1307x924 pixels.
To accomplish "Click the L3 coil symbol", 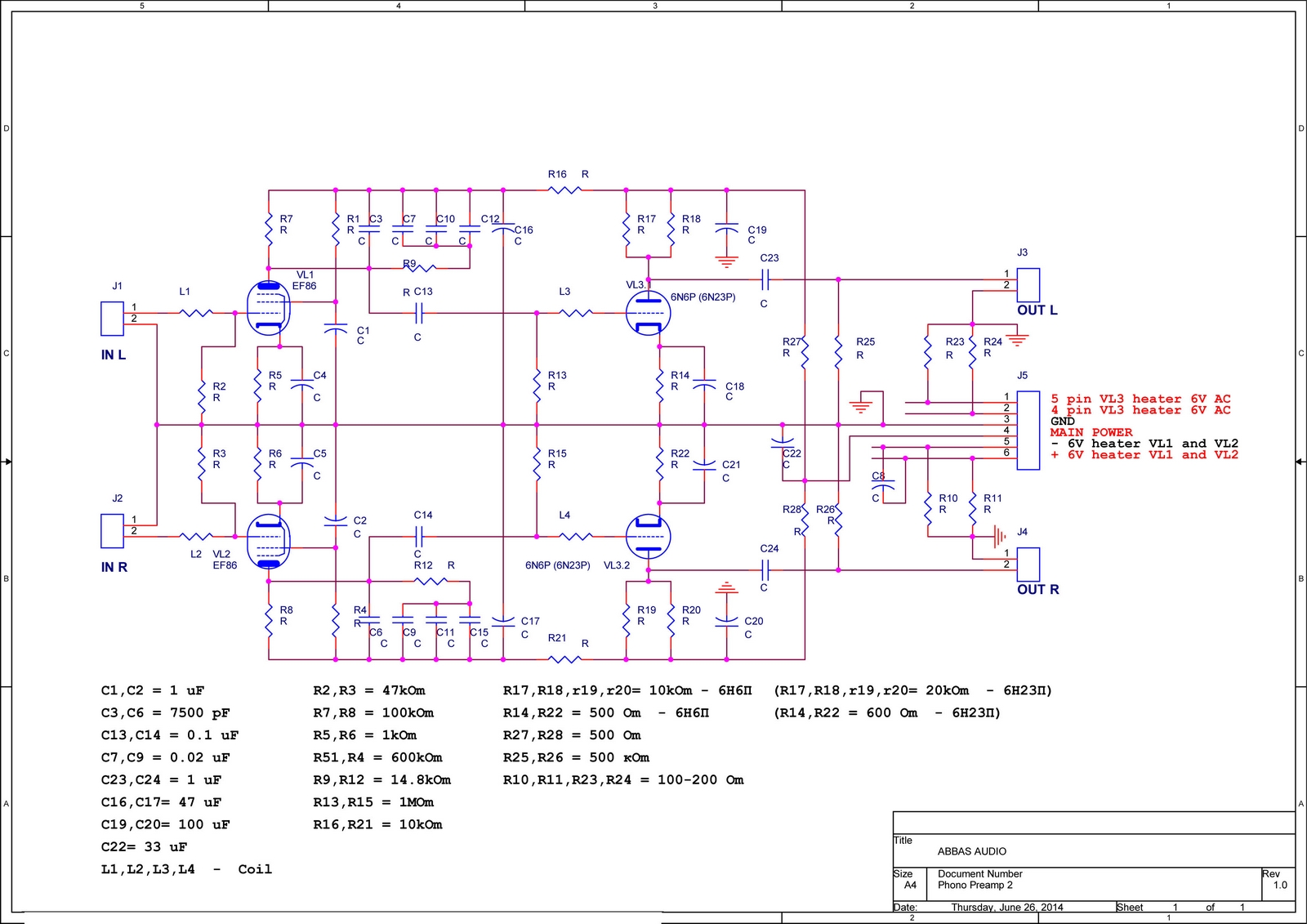I will (576, 313).
